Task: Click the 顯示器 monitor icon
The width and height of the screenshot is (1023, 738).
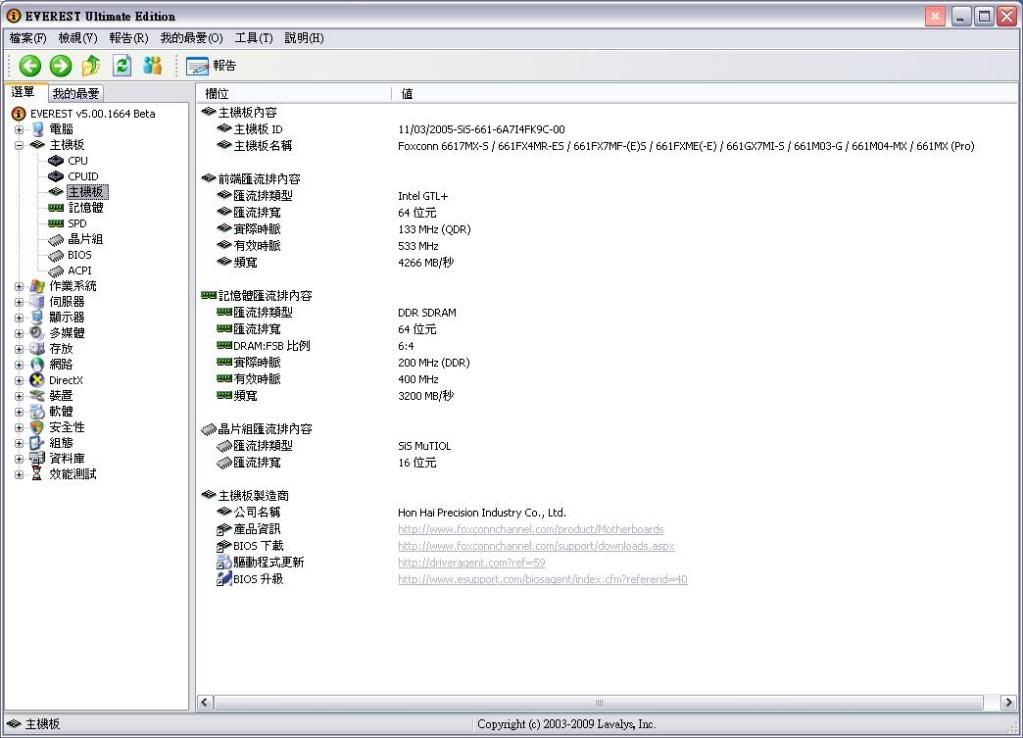Action: click(37, 317)
